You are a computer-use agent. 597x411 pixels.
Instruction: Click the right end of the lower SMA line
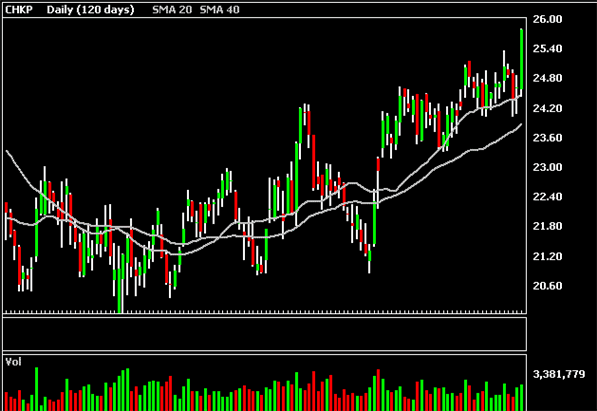[x=520, y=125]
